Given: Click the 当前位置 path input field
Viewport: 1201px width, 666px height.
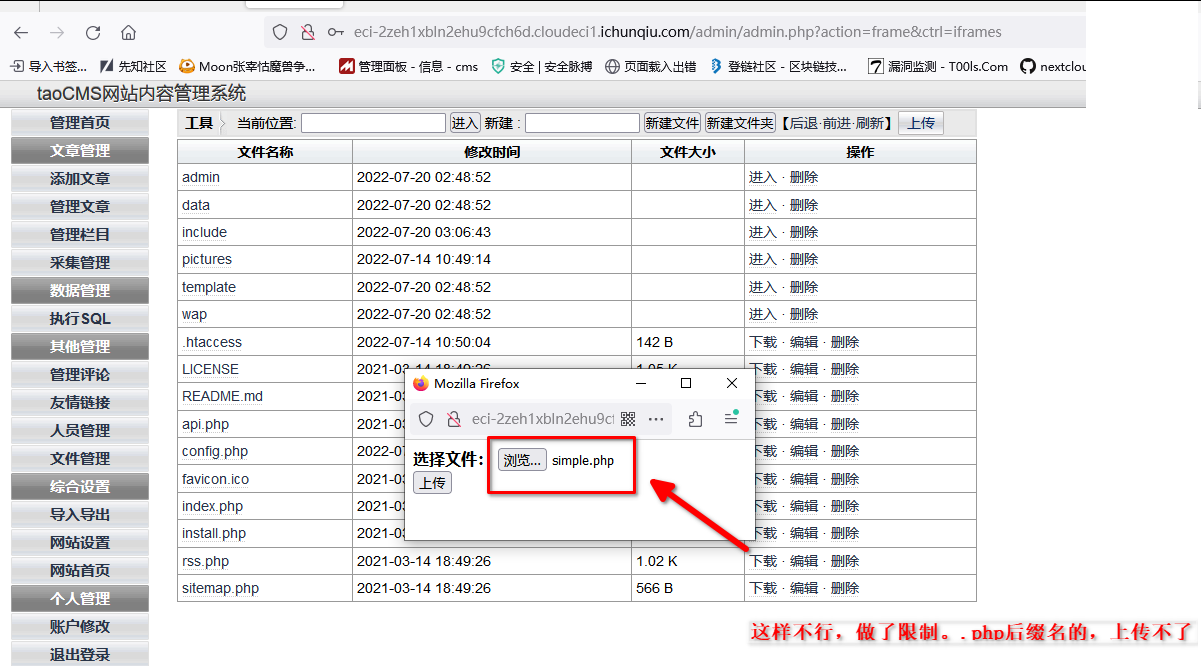Looking at the screenshot, I should 373,123.
